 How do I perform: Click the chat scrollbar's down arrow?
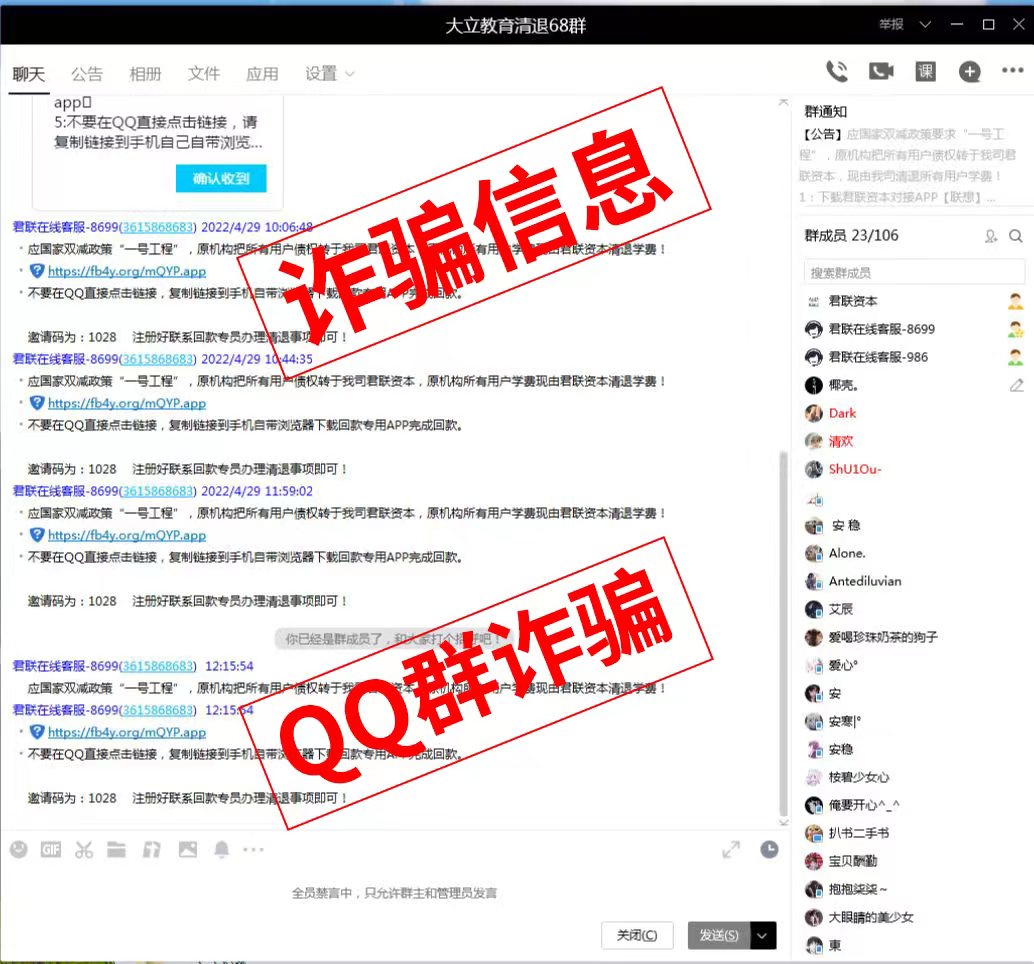click(783, 823)
